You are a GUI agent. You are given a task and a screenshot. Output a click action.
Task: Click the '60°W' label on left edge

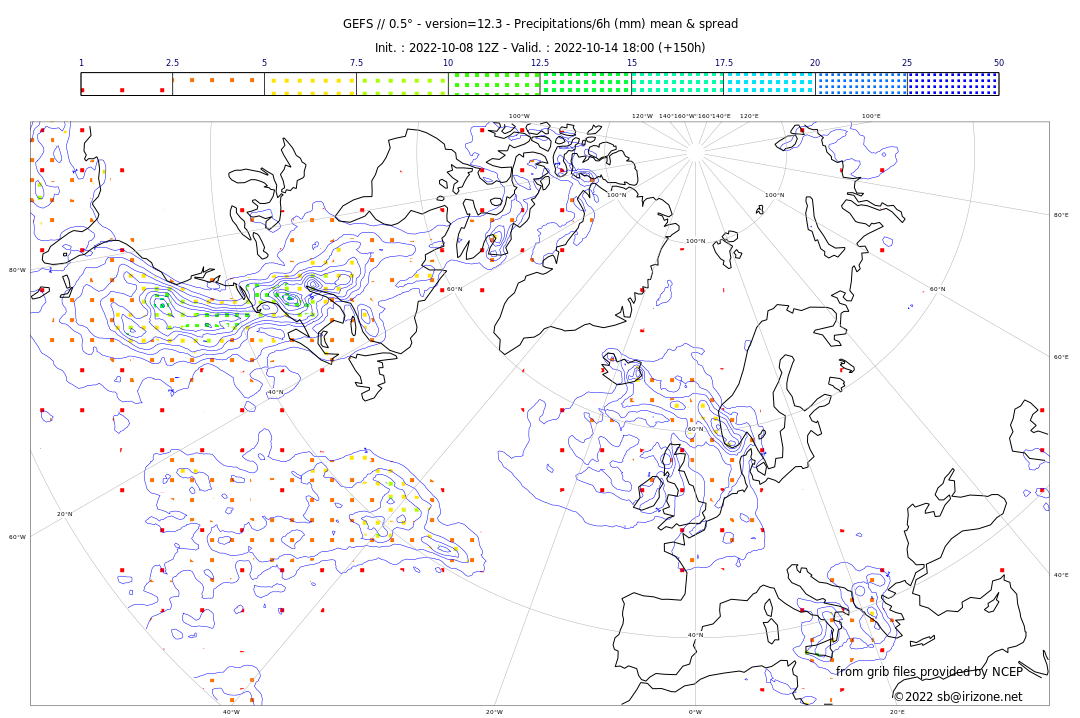[x=17, y=537]
